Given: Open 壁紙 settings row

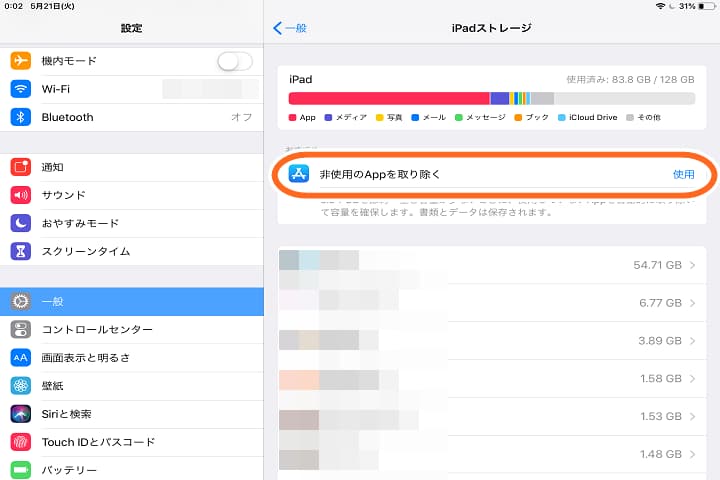Looking at the screenshot, I should click(132, 386).
